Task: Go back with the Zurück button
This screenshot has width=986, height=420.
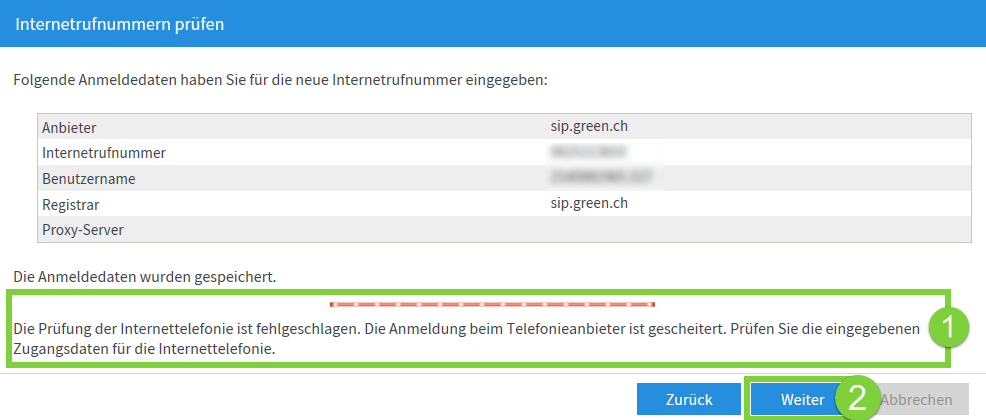Action: click(x=689, y=399)
